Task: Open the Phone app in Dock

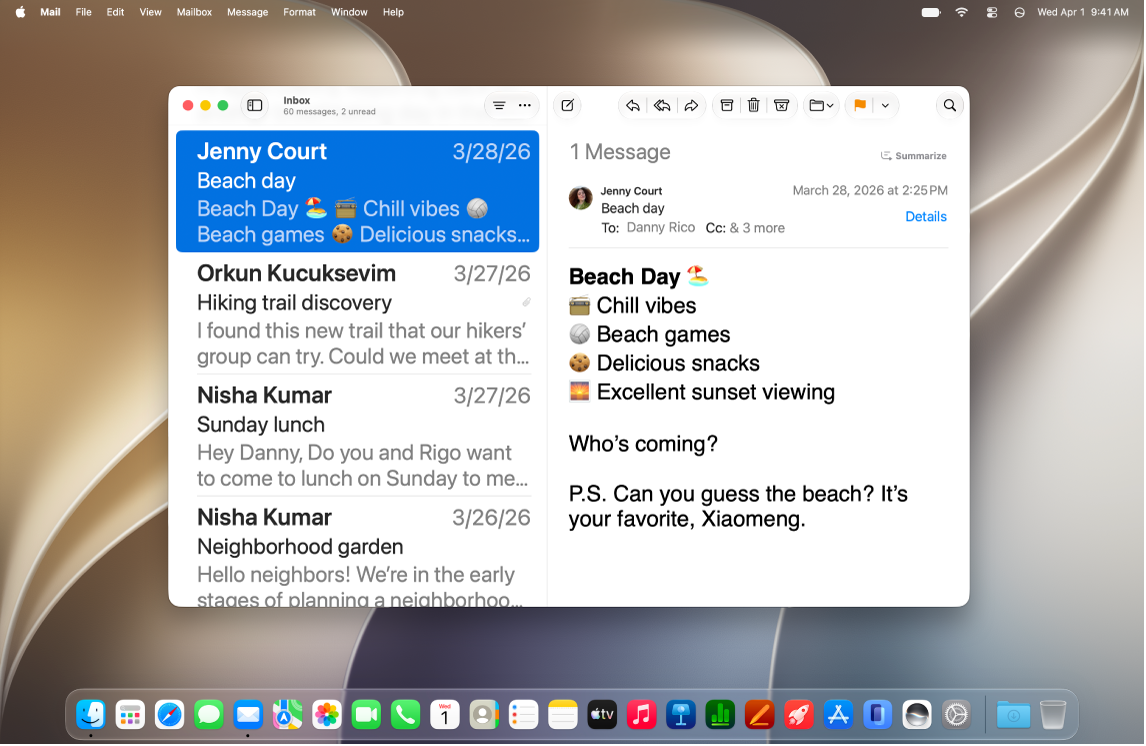Action: (x=406, y=715)
